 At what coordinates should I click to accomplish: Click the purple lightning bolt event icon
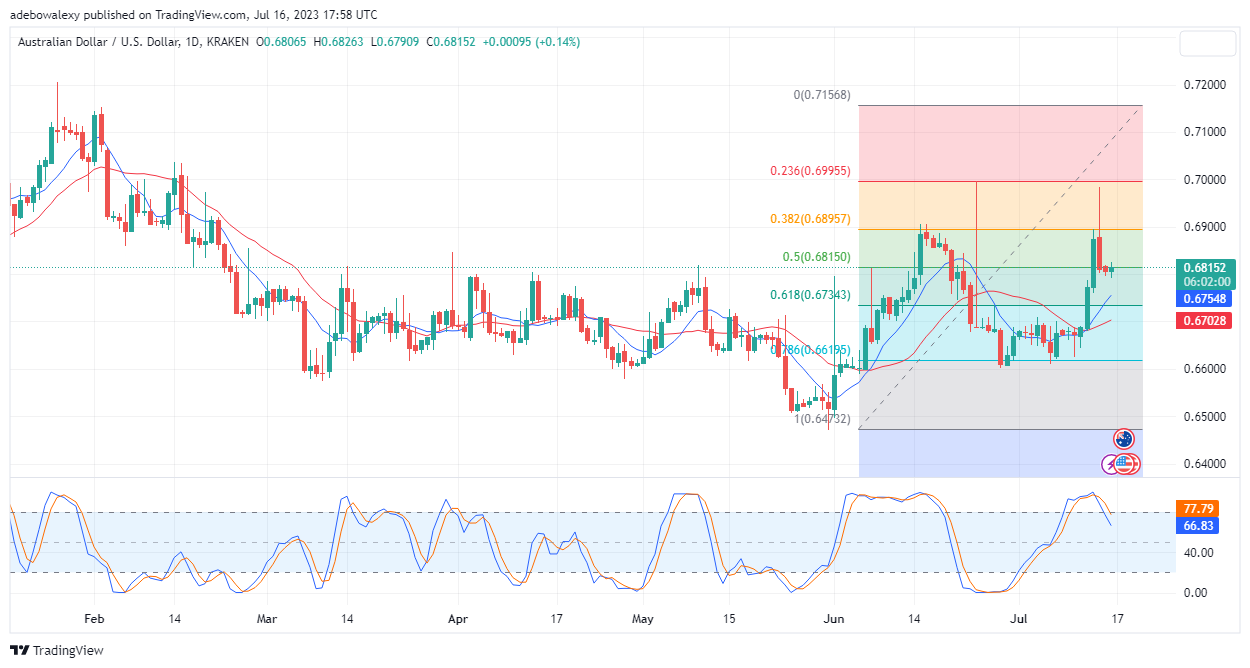pyautogui.click(x=1110, y=464)
